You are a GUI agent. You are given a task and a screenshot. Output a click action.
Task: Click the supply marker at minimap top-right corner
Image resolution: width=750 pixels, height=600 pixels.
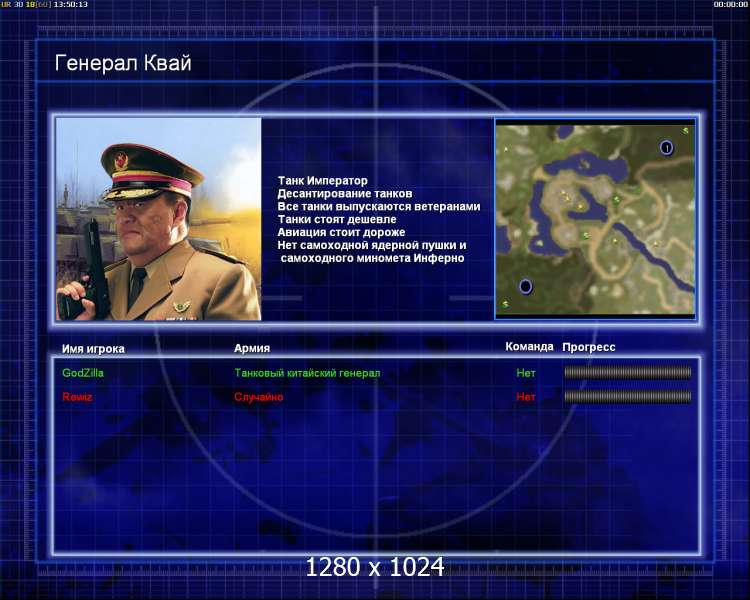point(685,130)
